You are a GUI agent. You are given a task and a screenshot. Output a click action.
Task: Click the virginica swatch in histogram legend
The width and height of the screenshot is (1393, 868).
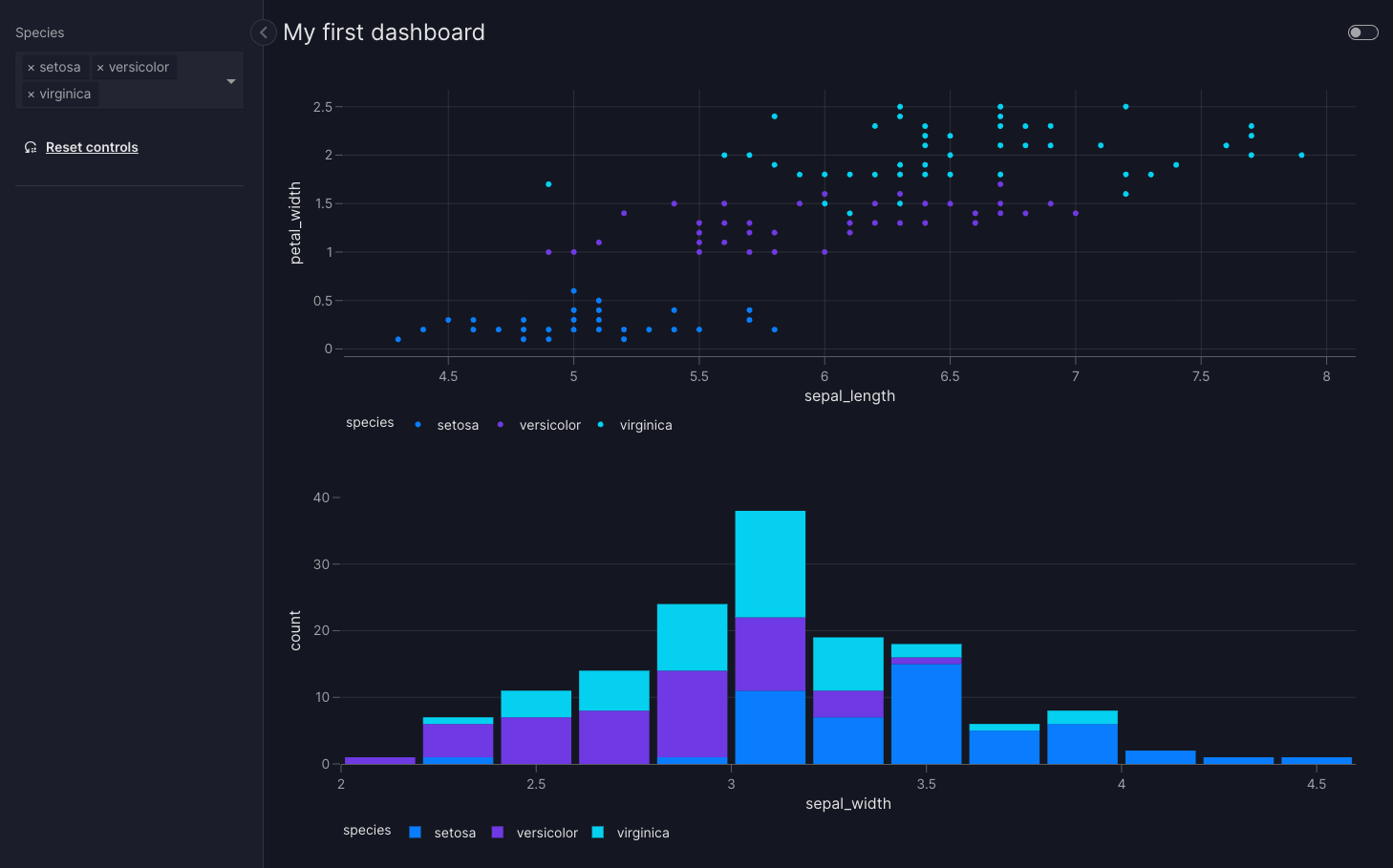click(598, 833)
